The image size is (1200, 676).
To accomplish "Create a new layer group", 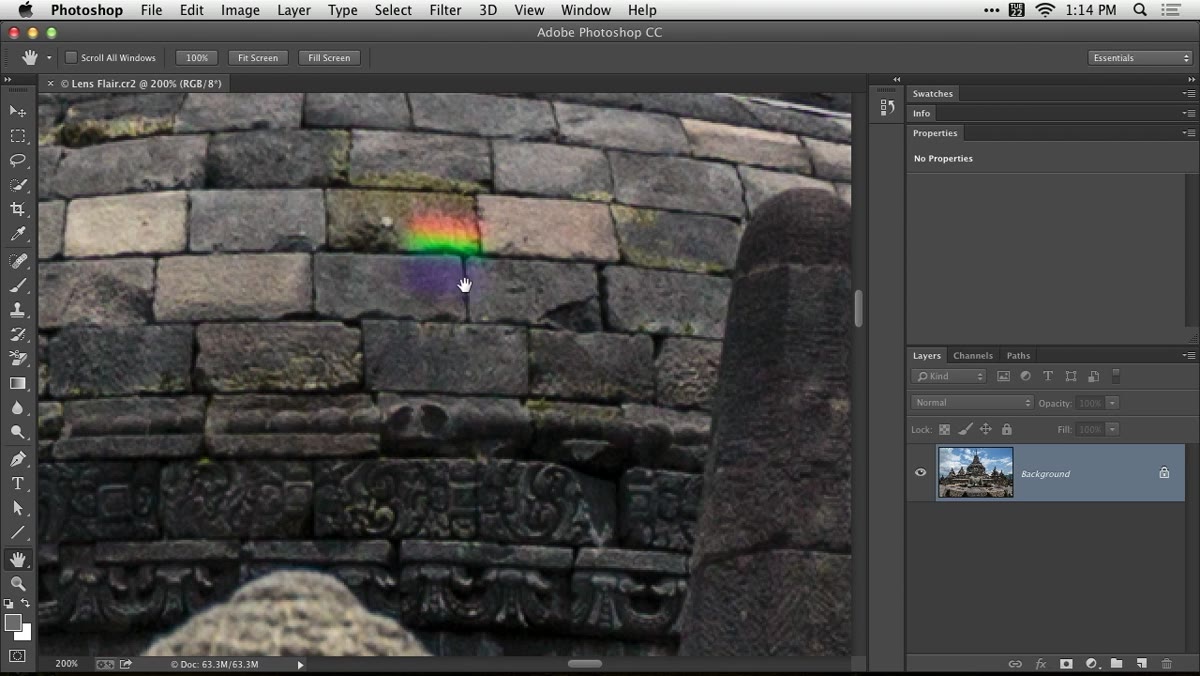I will pyautogui.click(x=1116, y=664).
